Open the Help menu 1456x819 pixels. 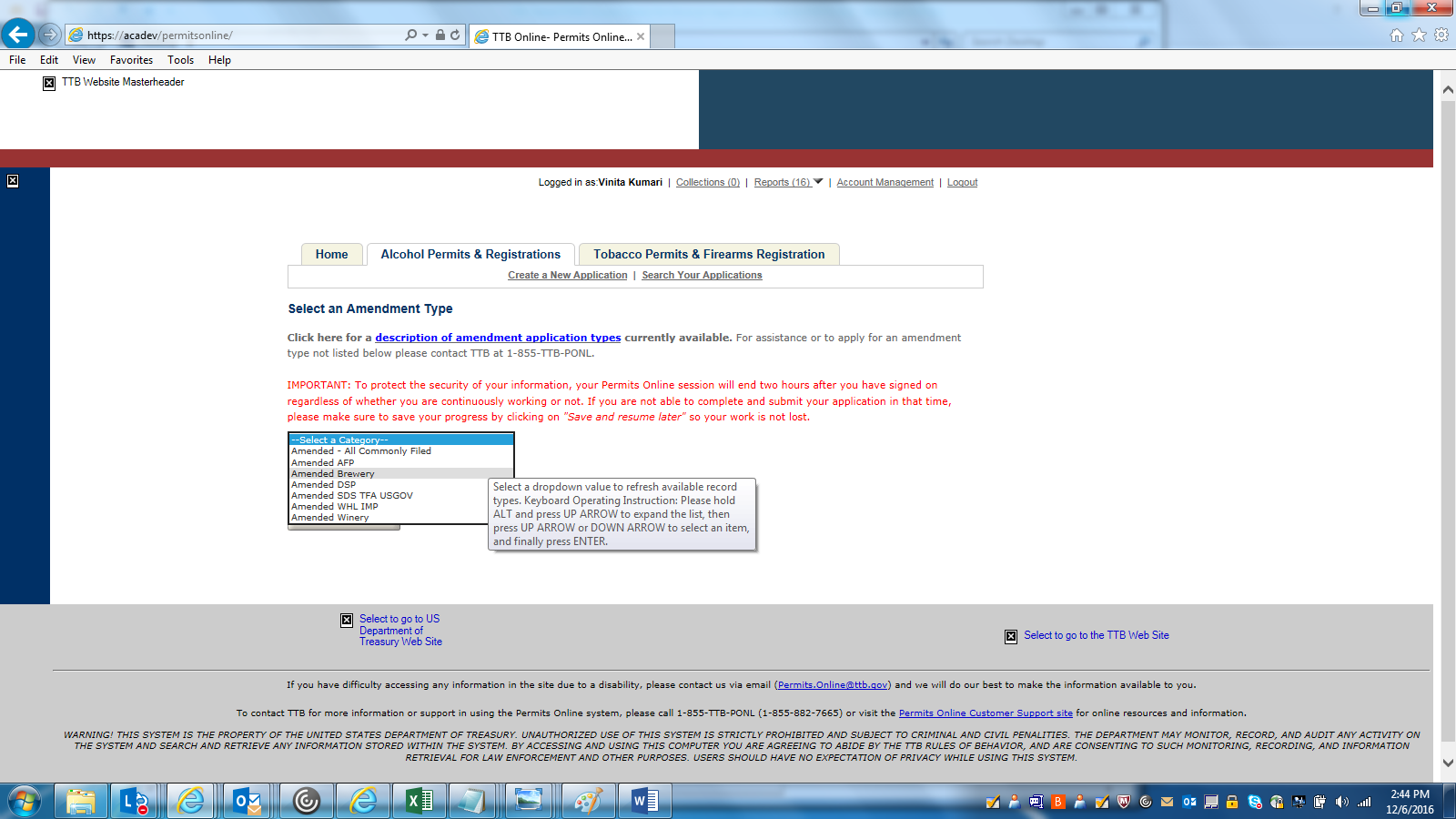point(219,60)
